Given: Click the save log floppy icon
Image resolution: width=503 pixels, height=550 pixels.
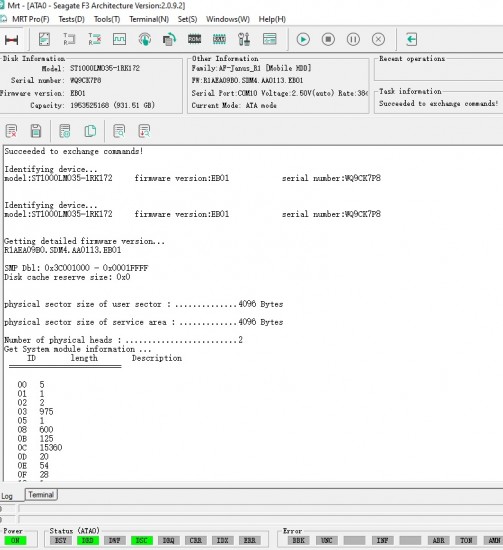Looking at the screenshot, I should click(36, 131).
